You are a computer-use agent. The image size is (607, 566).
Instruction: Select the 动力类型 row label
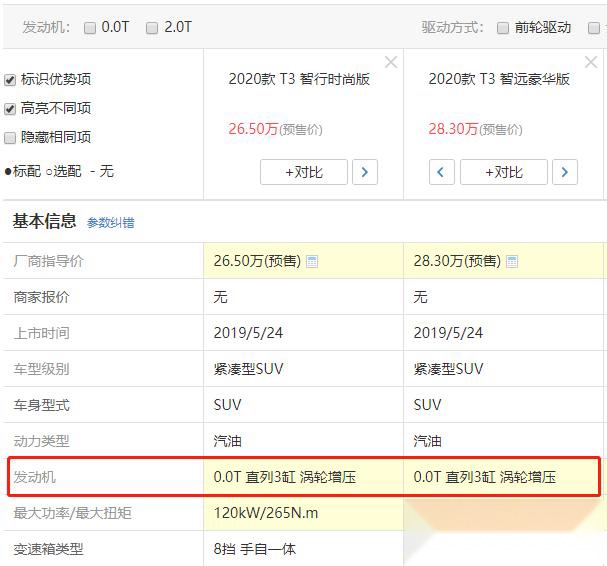tap(41, 441)
